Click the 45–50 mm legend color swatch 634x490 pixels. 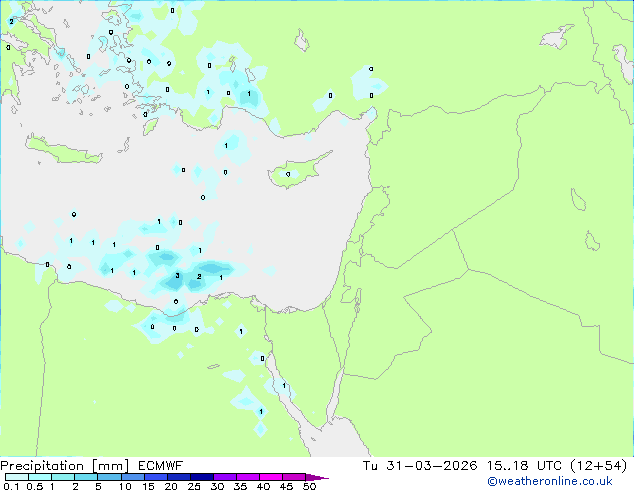pos(294,477)
